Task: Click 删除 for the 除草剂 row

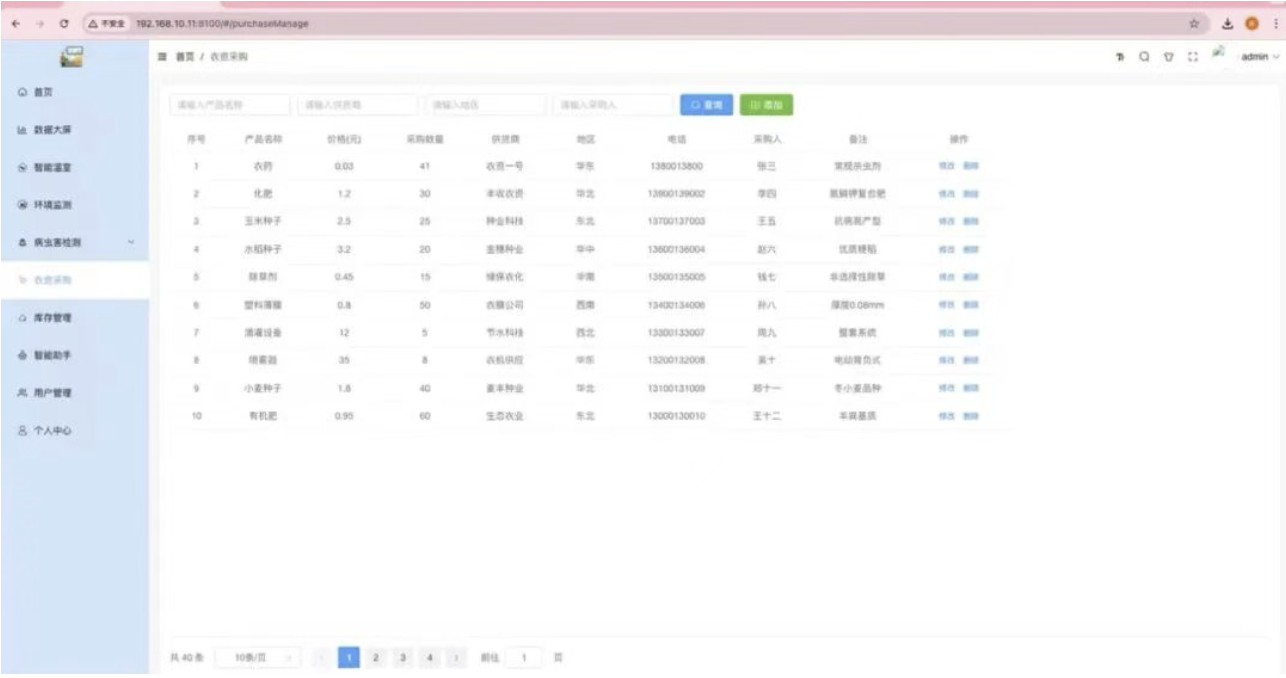Action: coord(971,277)
